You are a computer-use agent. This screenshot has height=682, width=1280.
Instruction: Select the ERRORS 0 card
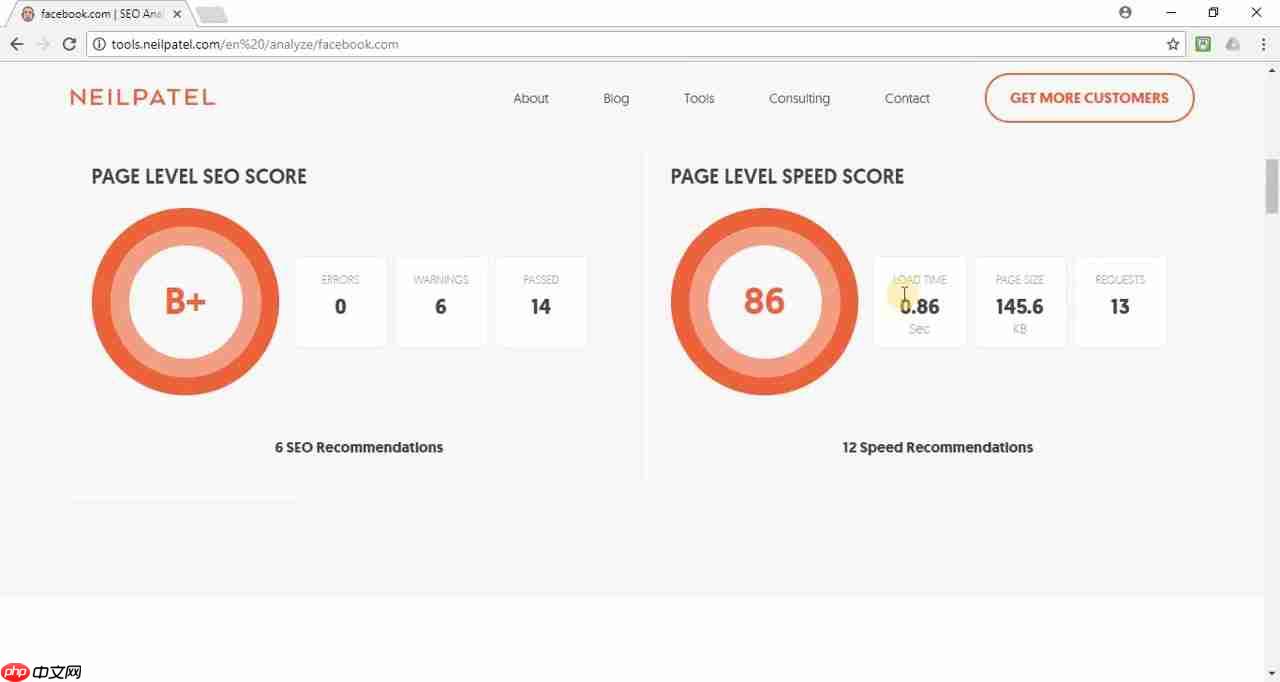tap(340, 301)
